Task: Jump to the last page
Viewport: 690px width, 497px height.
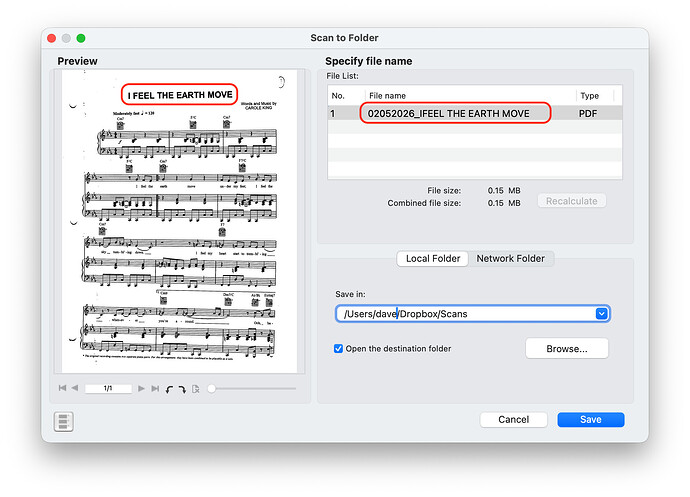Action: coord(153,388)
